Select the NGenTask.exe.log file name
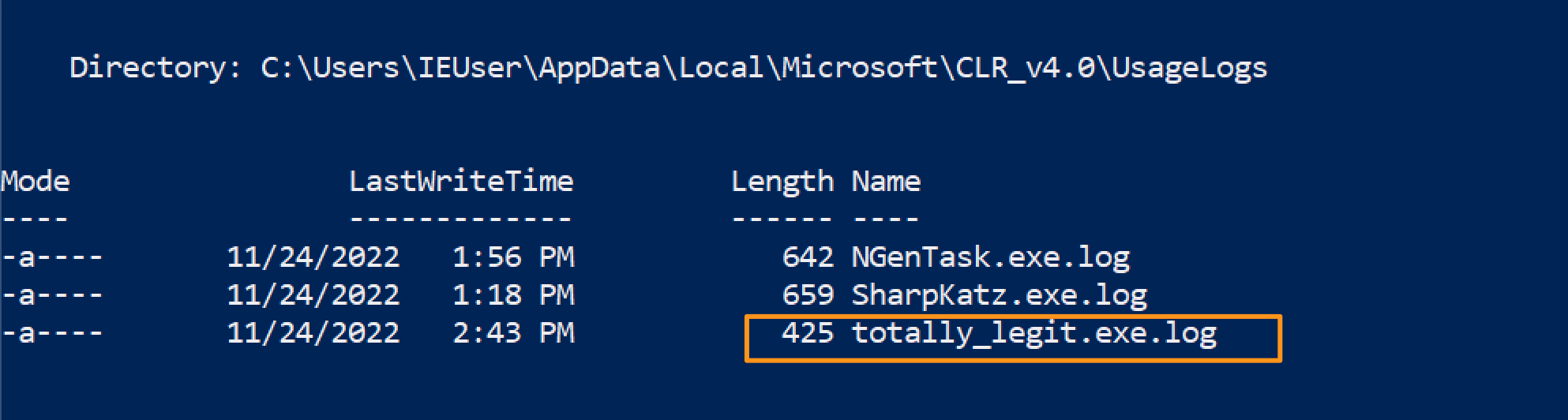 pos(990,257)
